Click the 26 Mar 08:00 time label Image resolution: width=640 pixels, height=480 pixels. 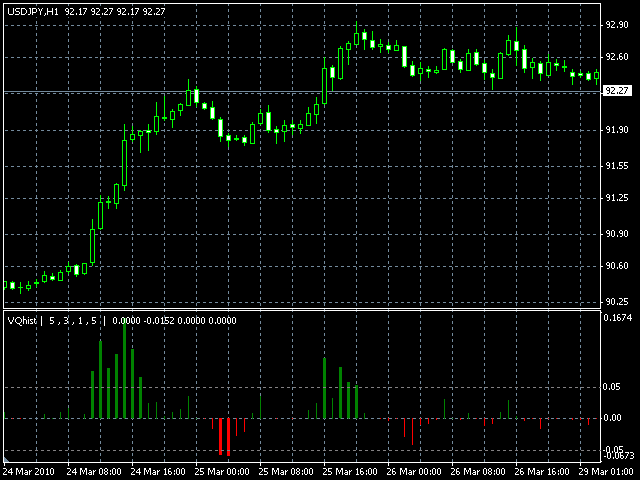point(478,472)
